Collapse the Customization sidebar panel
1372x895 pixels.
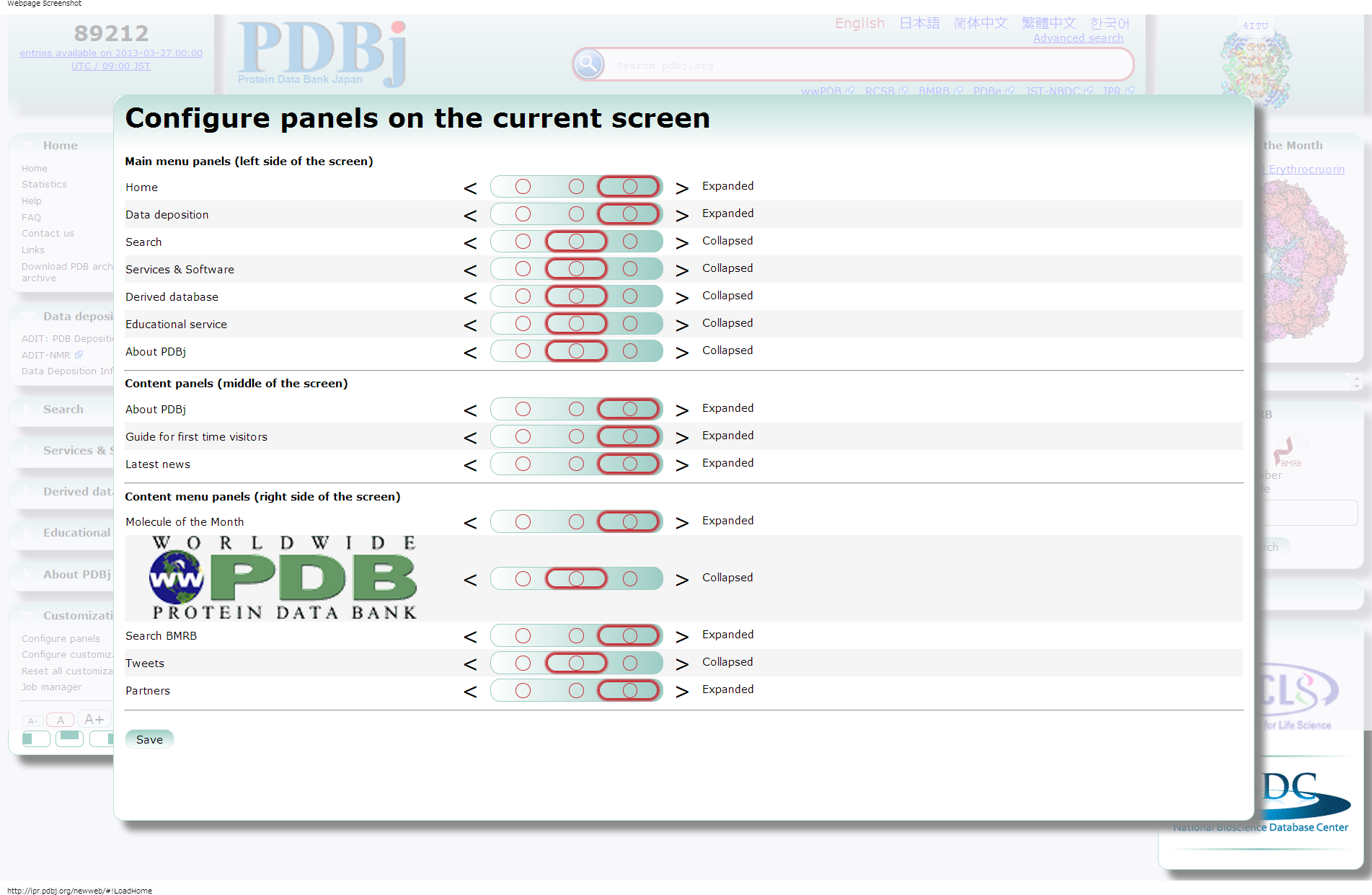pos(27,615)
